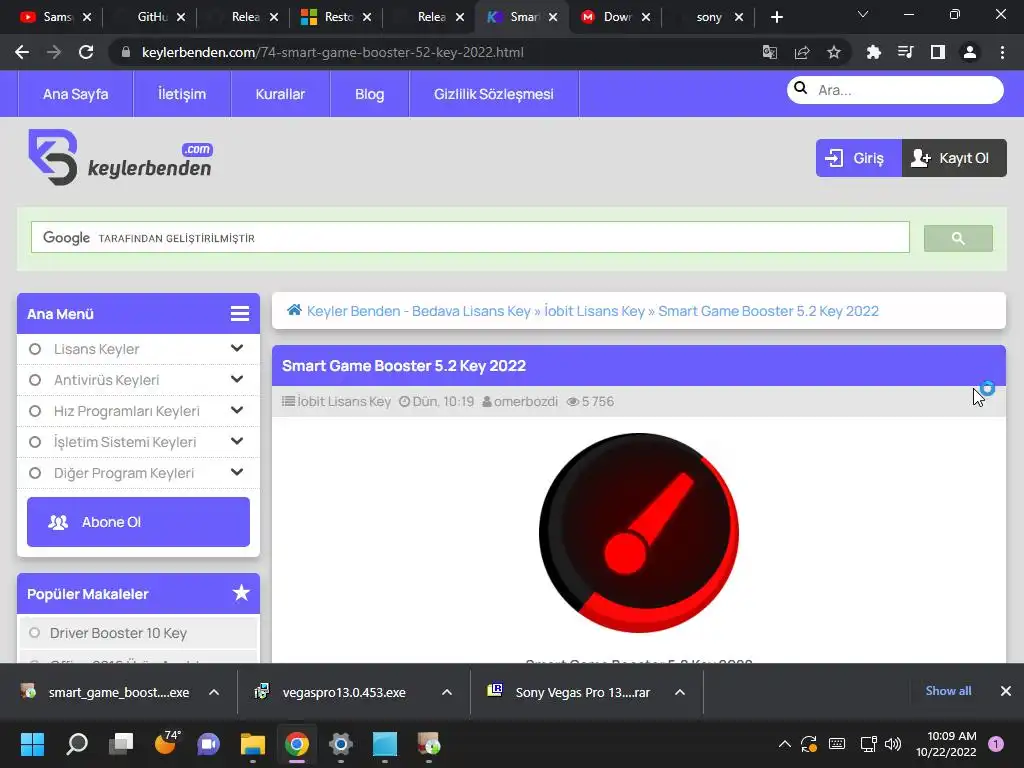The width and height of the screenshot is (1024, 768).
Task: Expand İşletim Sistemi Keyleri chevron
Action: click(237, 441)
